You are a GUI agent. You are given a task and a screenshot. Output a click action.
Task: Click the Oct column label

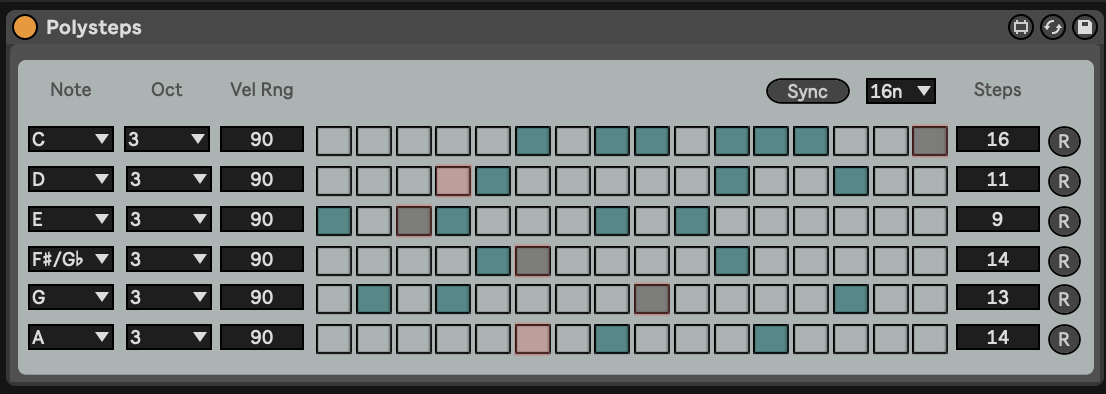[166, 90]
